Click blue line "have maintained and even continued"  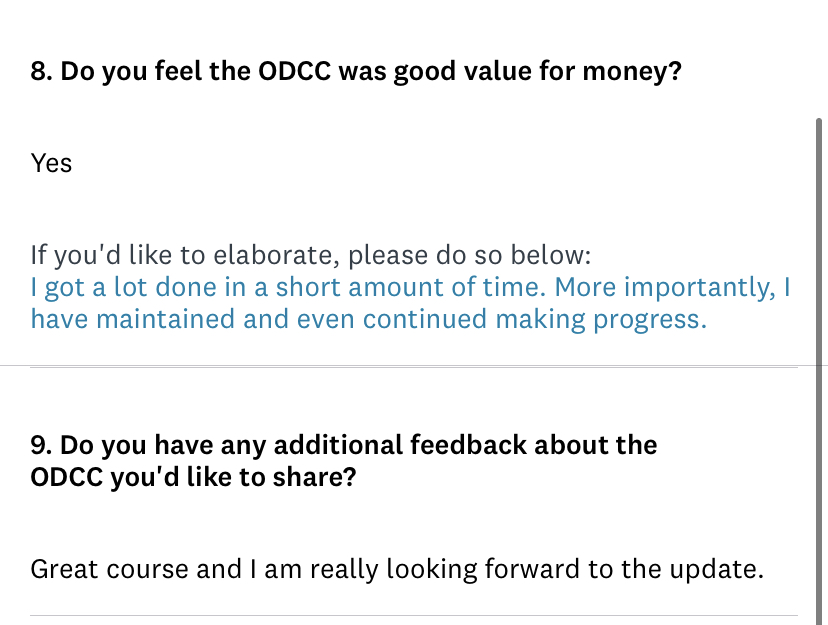pos(369,319)
